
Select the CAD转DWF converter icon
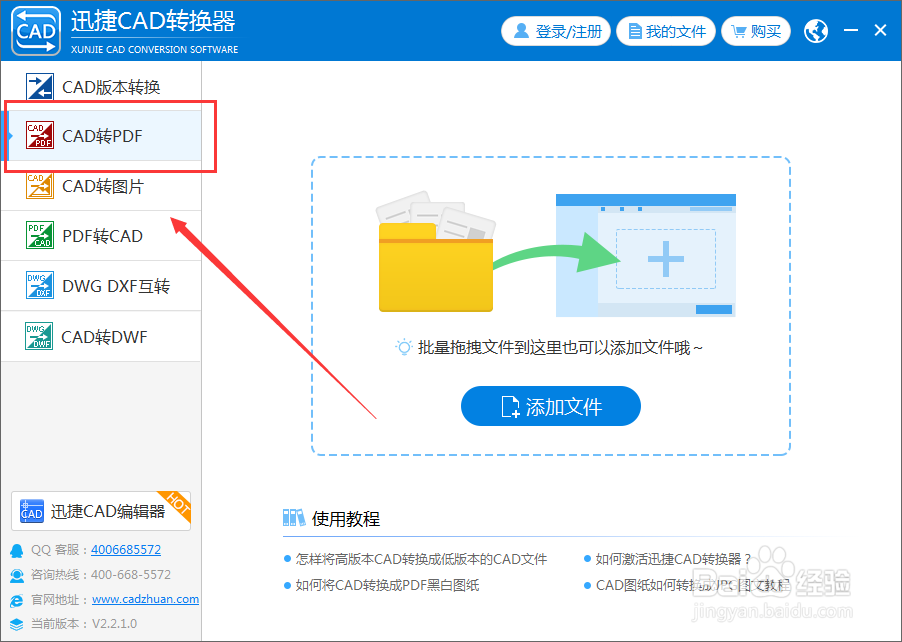pyautogui.click(x=40, y=336)
